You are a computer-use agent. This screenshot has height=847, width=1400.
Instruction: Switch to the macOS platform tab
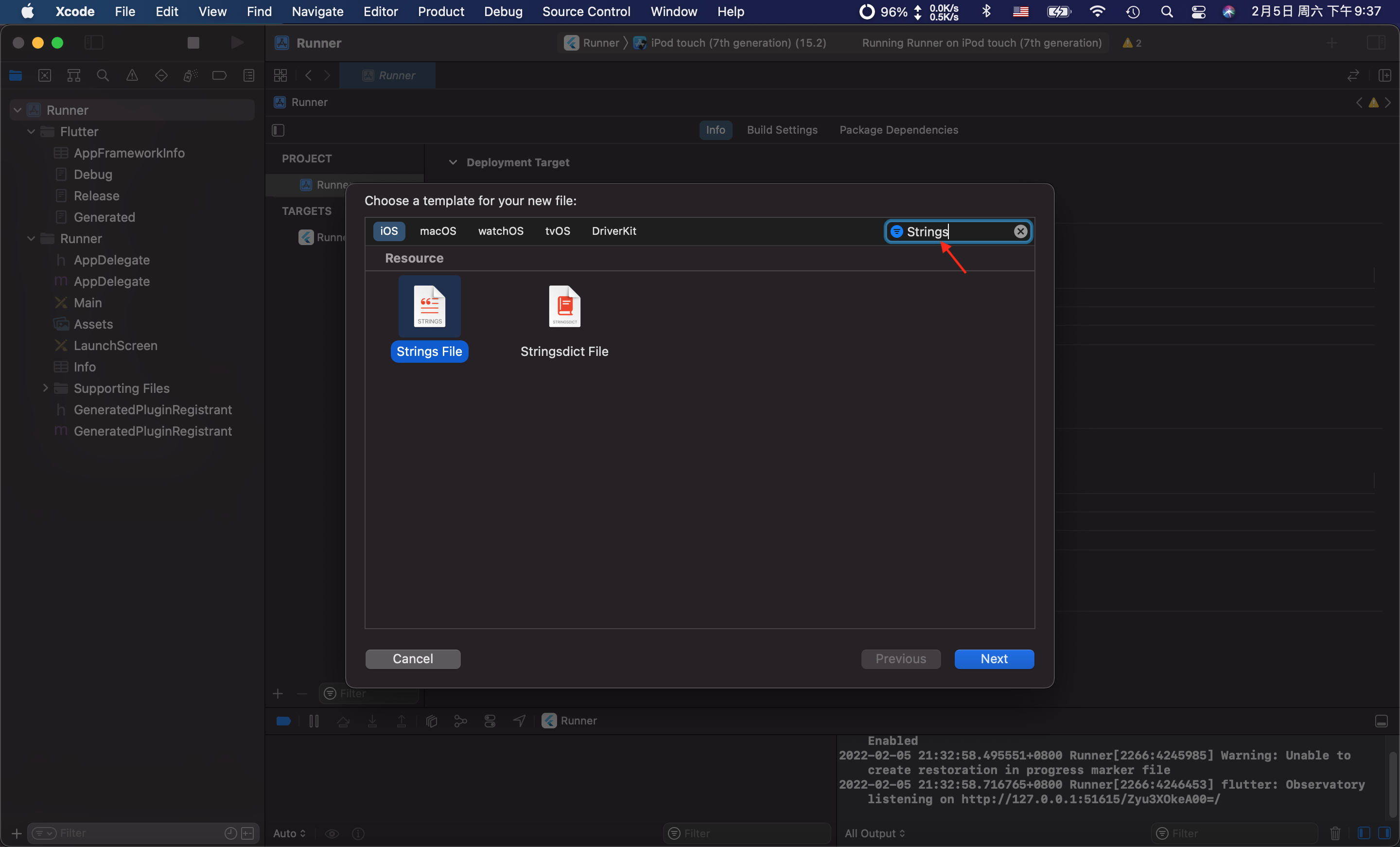click(437, 231)
